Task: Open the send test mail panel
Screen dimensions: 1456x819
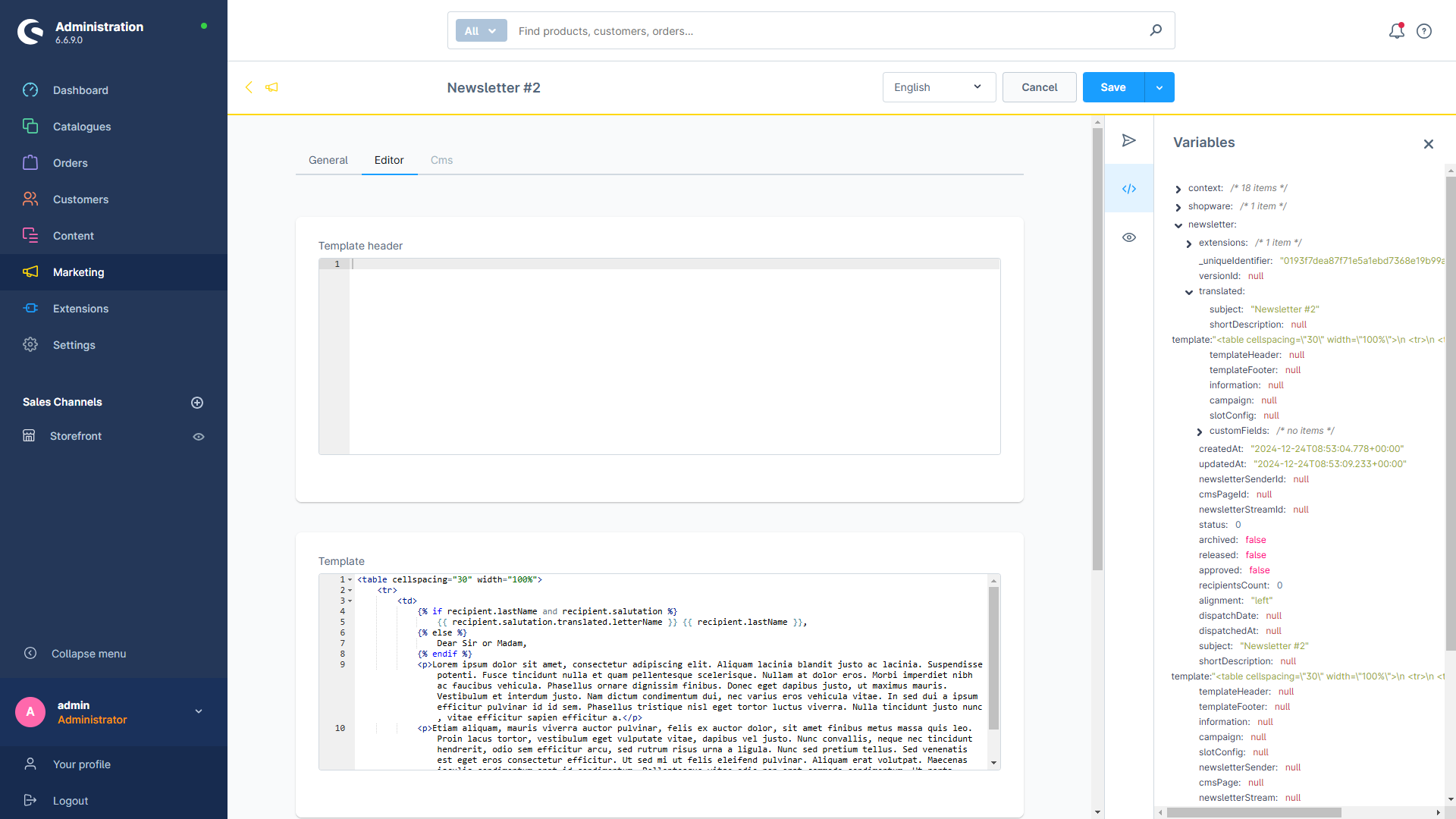Action: (1129, 140)
